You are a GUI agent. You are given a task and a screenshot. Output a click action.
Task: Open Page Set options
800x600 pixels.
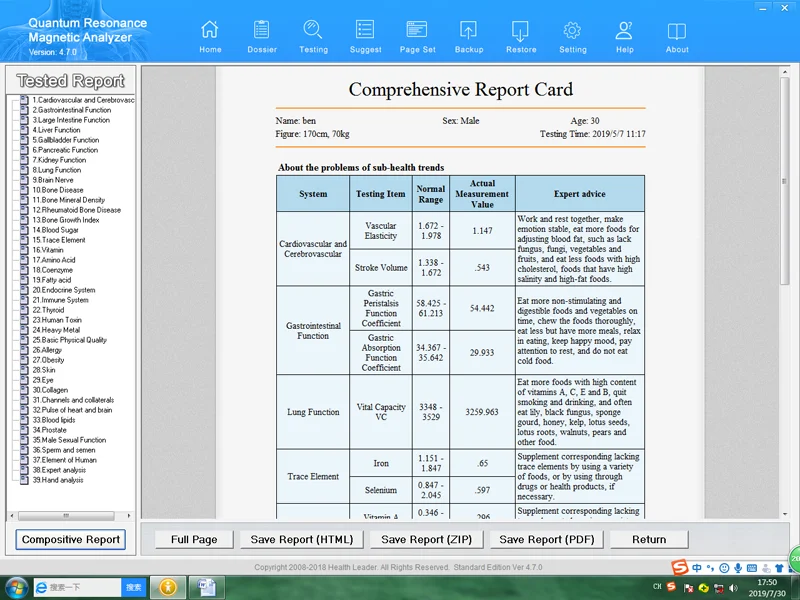[417, 35]
